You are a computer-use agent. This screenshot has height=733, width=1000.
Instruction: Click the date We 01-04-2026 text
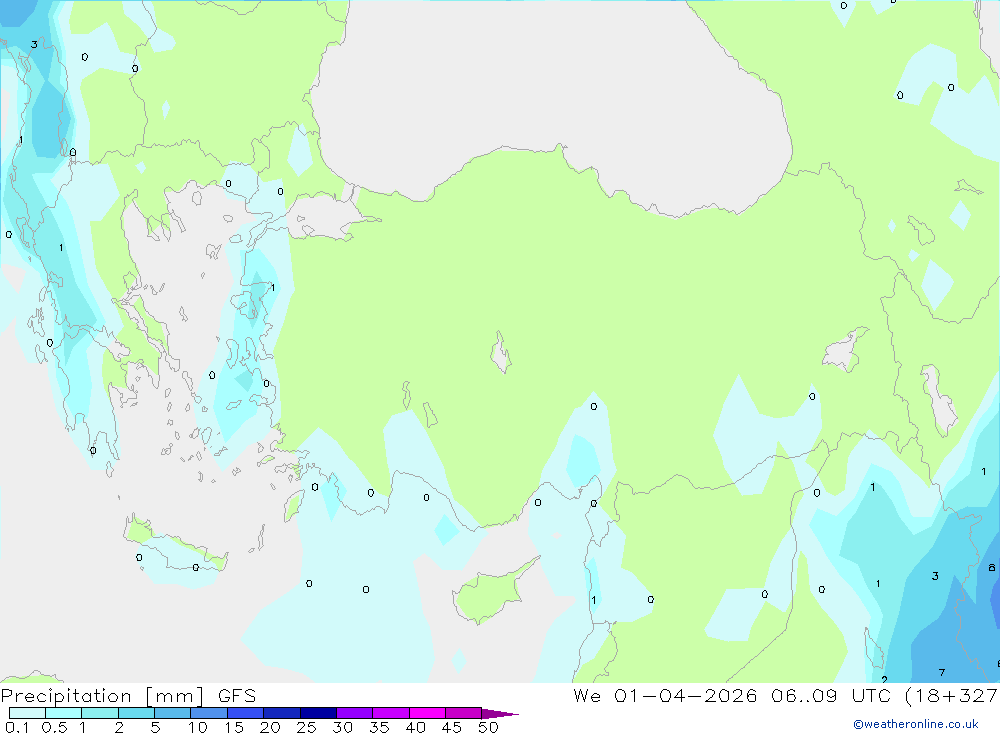[x=665, y=696]
